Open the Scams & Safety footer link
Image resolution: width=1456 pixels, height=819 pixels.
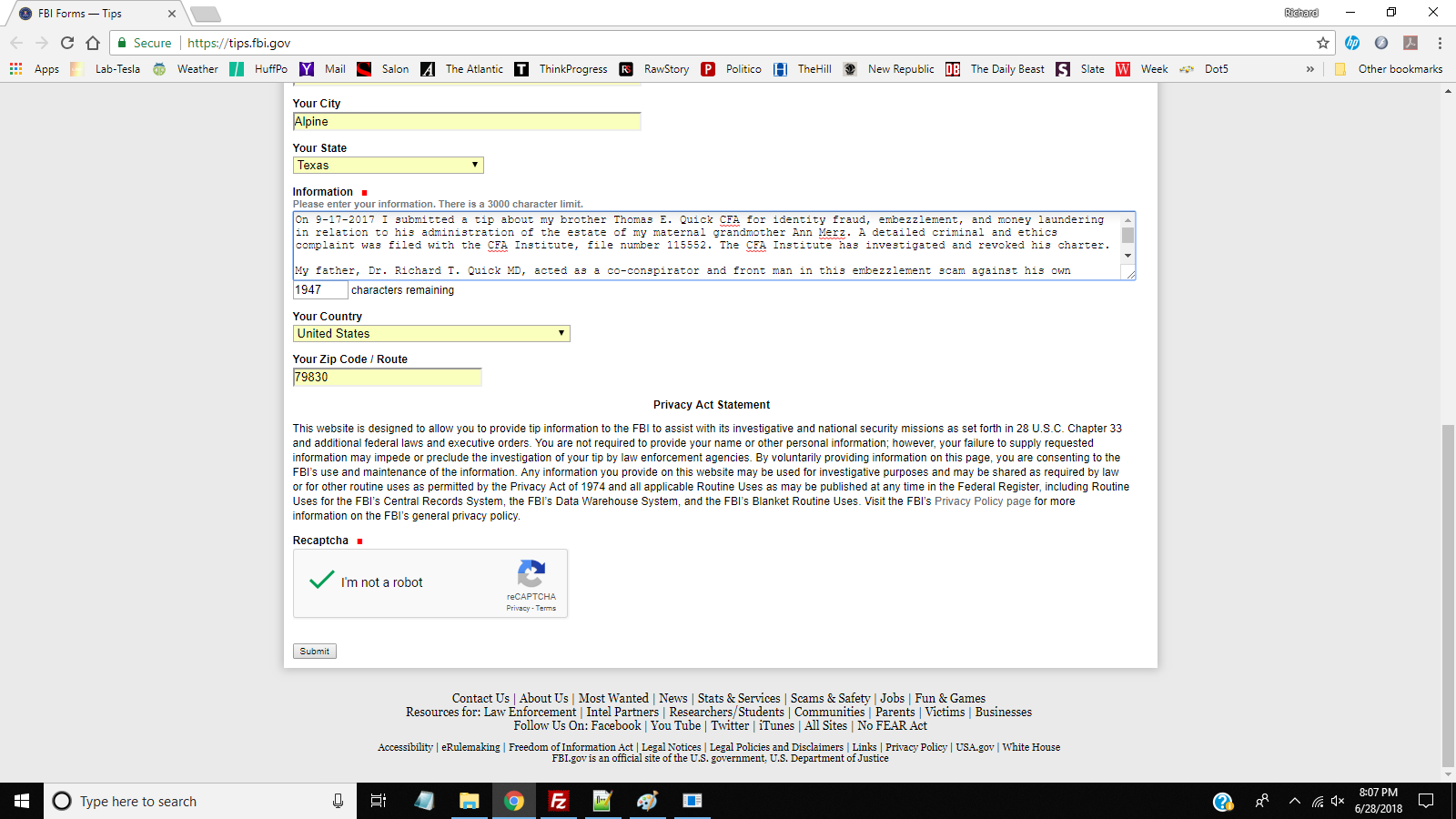click(x=830, y=698)
